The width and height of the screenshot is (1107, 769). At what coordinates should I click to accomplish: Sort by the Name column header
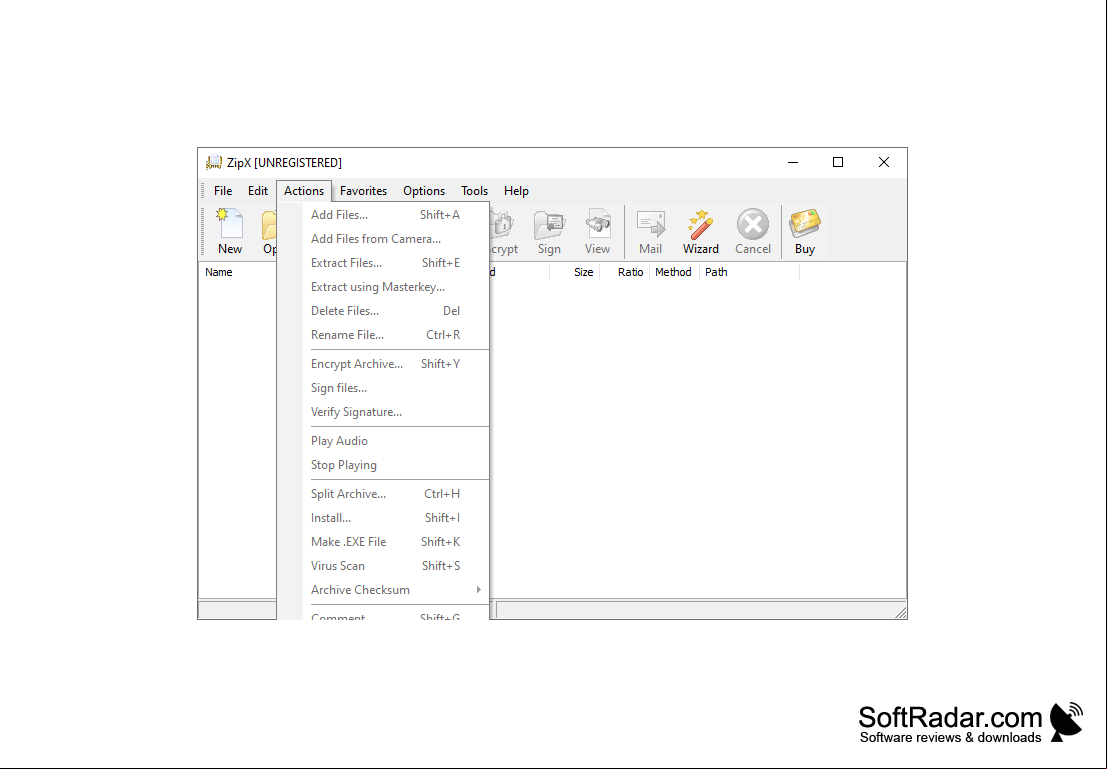click(x=237, y=272)
